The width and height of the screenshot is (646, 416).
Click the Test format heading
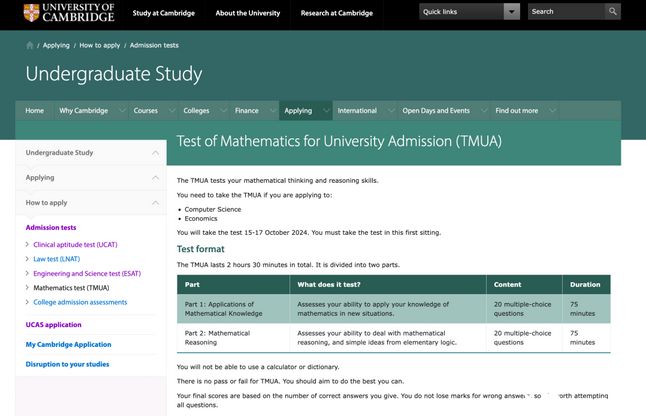201,249
